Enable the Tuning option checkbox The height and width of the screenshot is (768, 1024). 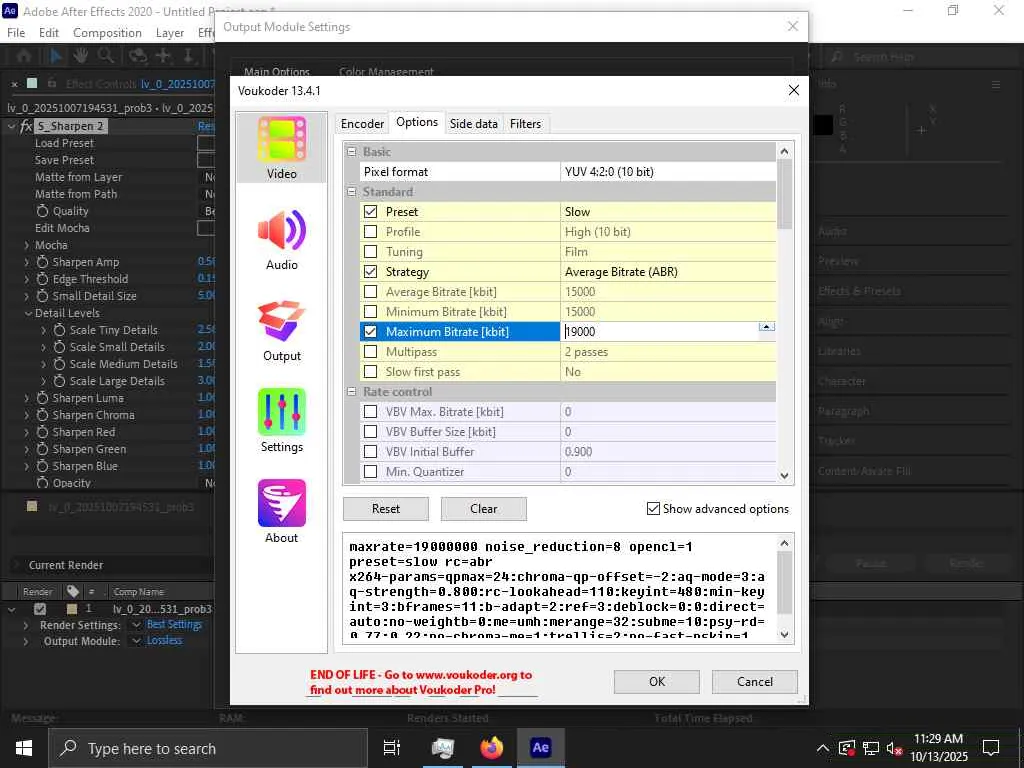pos(370,251)
